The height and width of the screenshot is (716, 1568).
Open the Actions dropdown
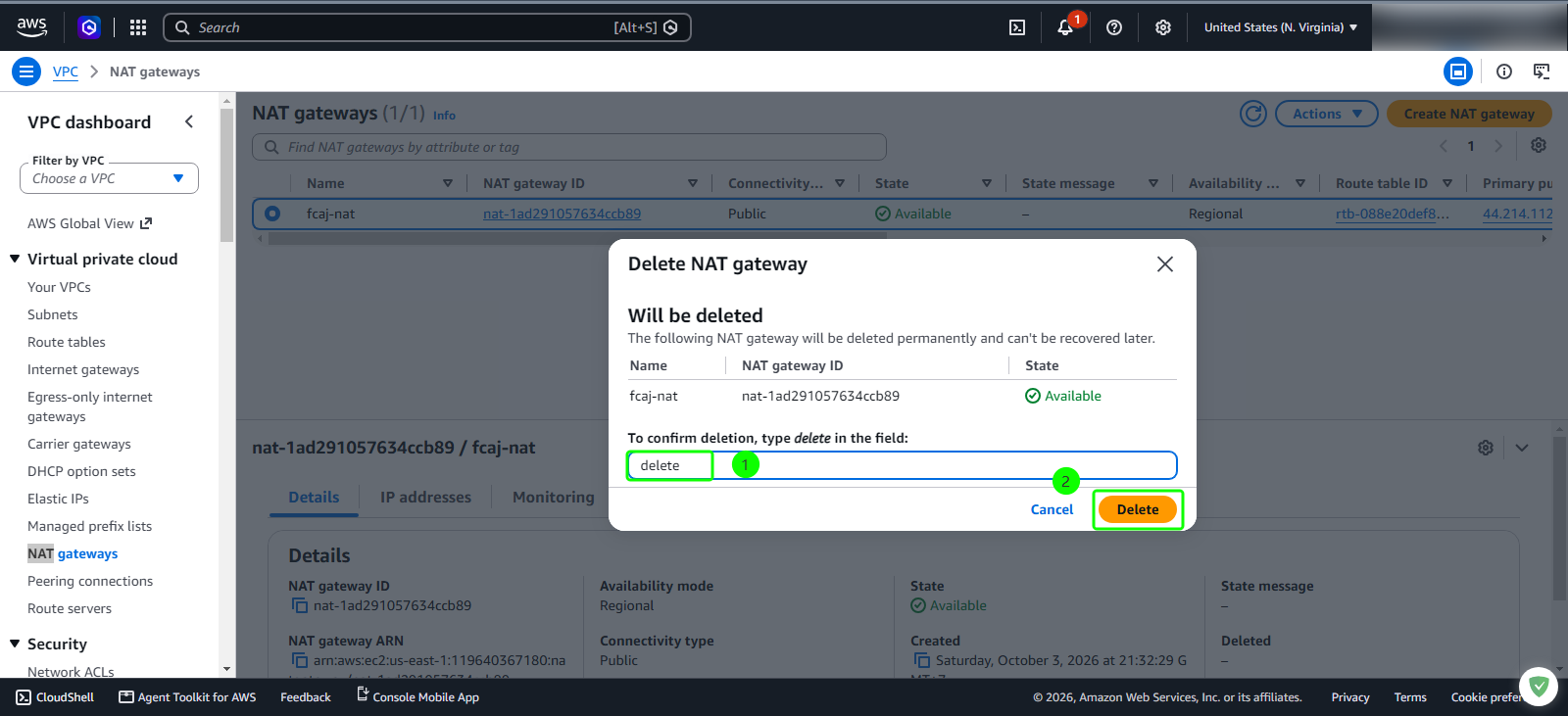coord(1327,114)
